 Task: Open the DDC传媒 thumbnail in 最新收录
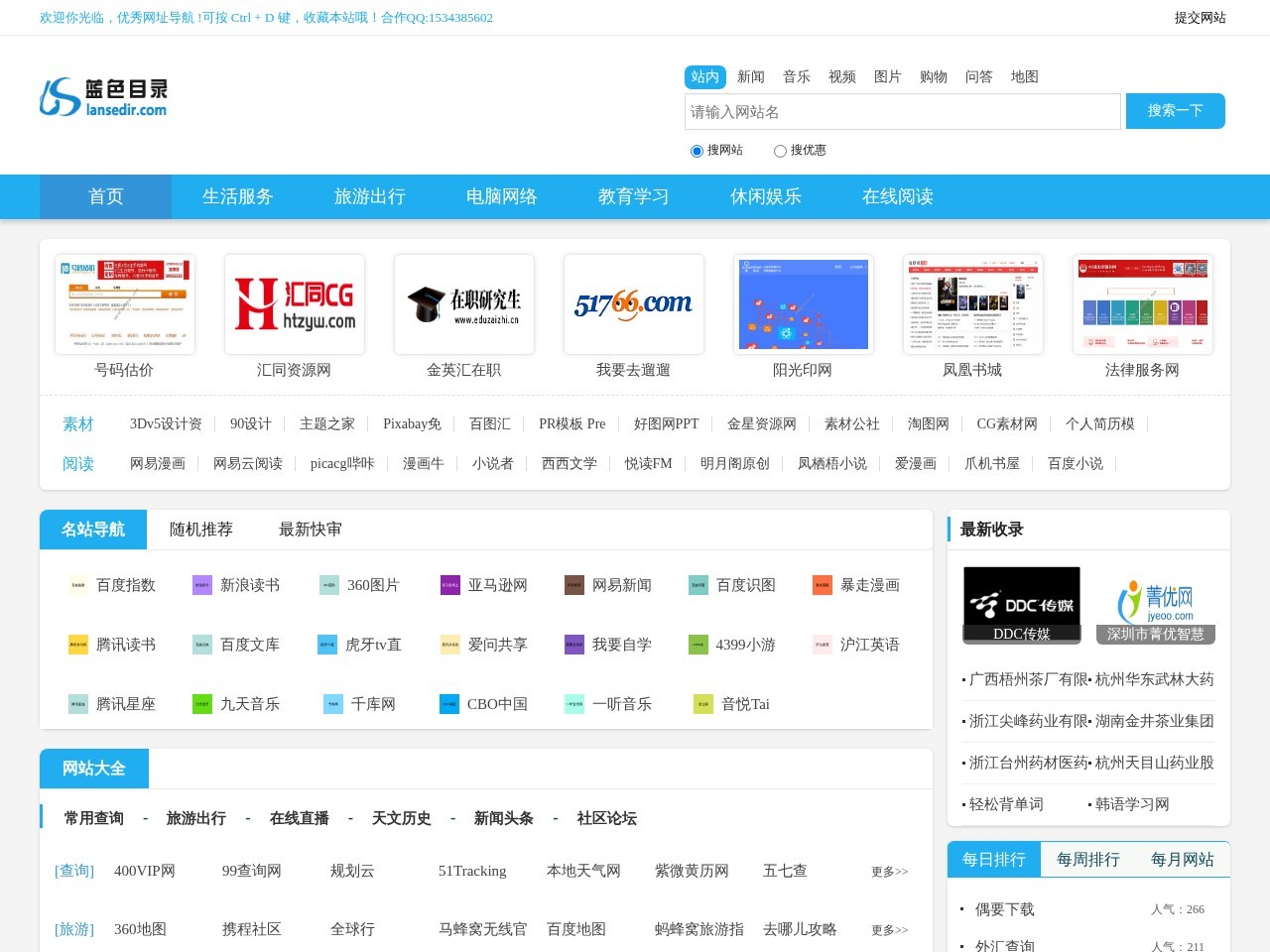[1021, 605]
